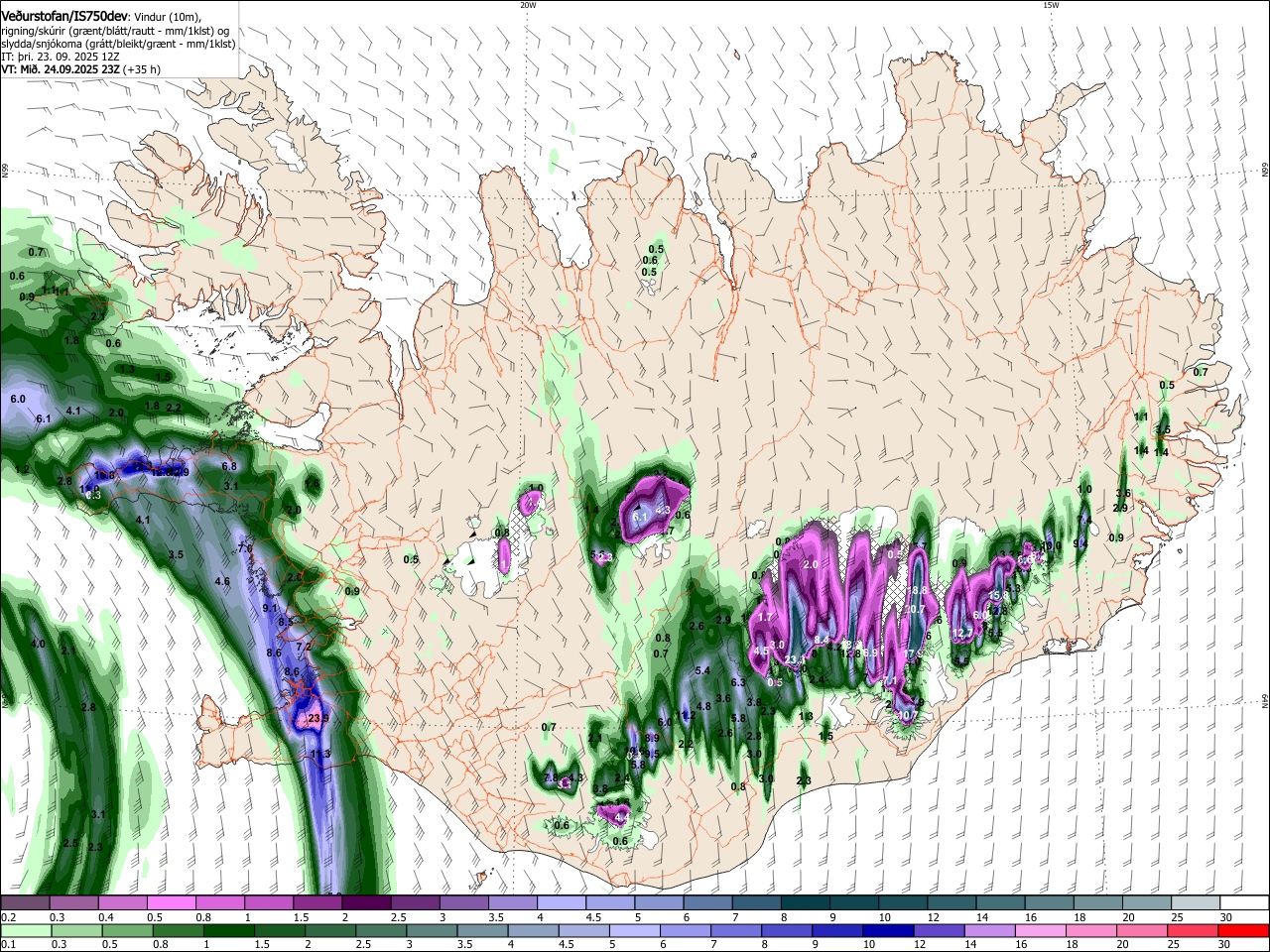This screenshot has width=1270, height=952.
Task: Click the Veðurstofan/IS750dev map title
Action: (64, 15)
